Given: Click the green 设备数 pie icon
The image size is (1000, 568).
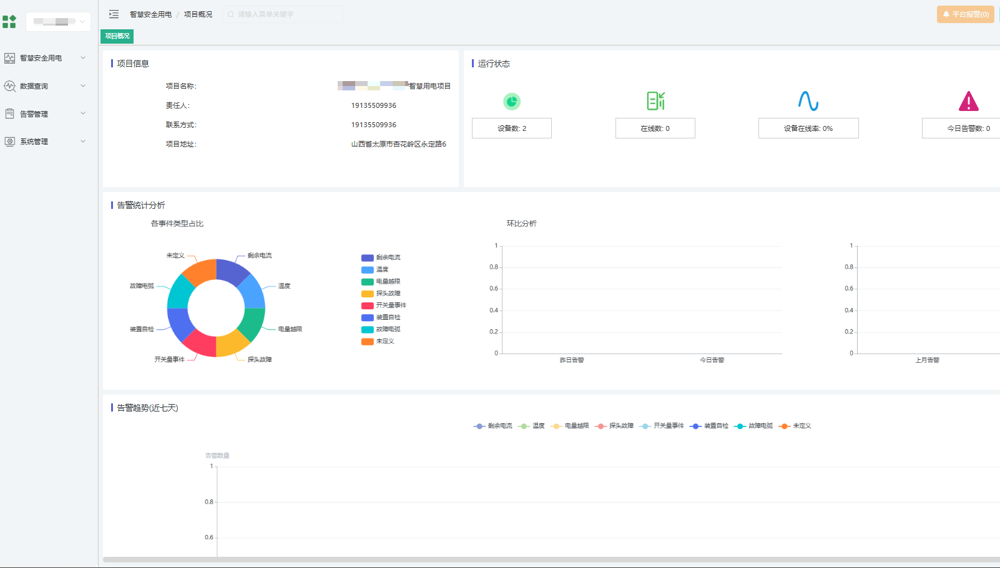Looking at the screenshot, I should tap(511, 101).
